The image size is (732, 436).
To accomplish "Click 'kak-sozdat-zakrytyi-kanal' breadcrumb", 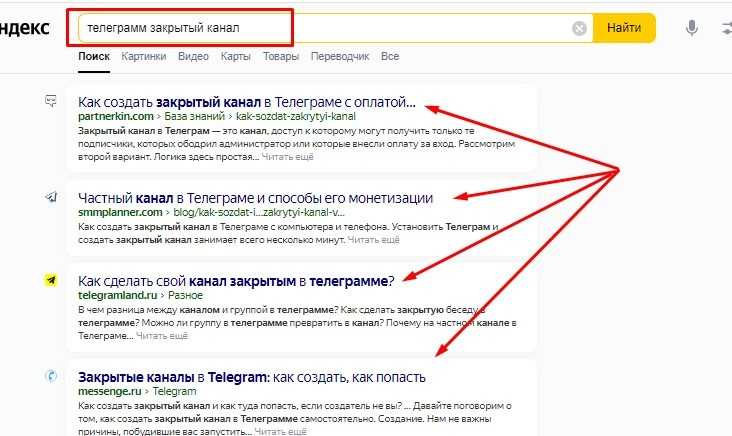I will (296, 116).
